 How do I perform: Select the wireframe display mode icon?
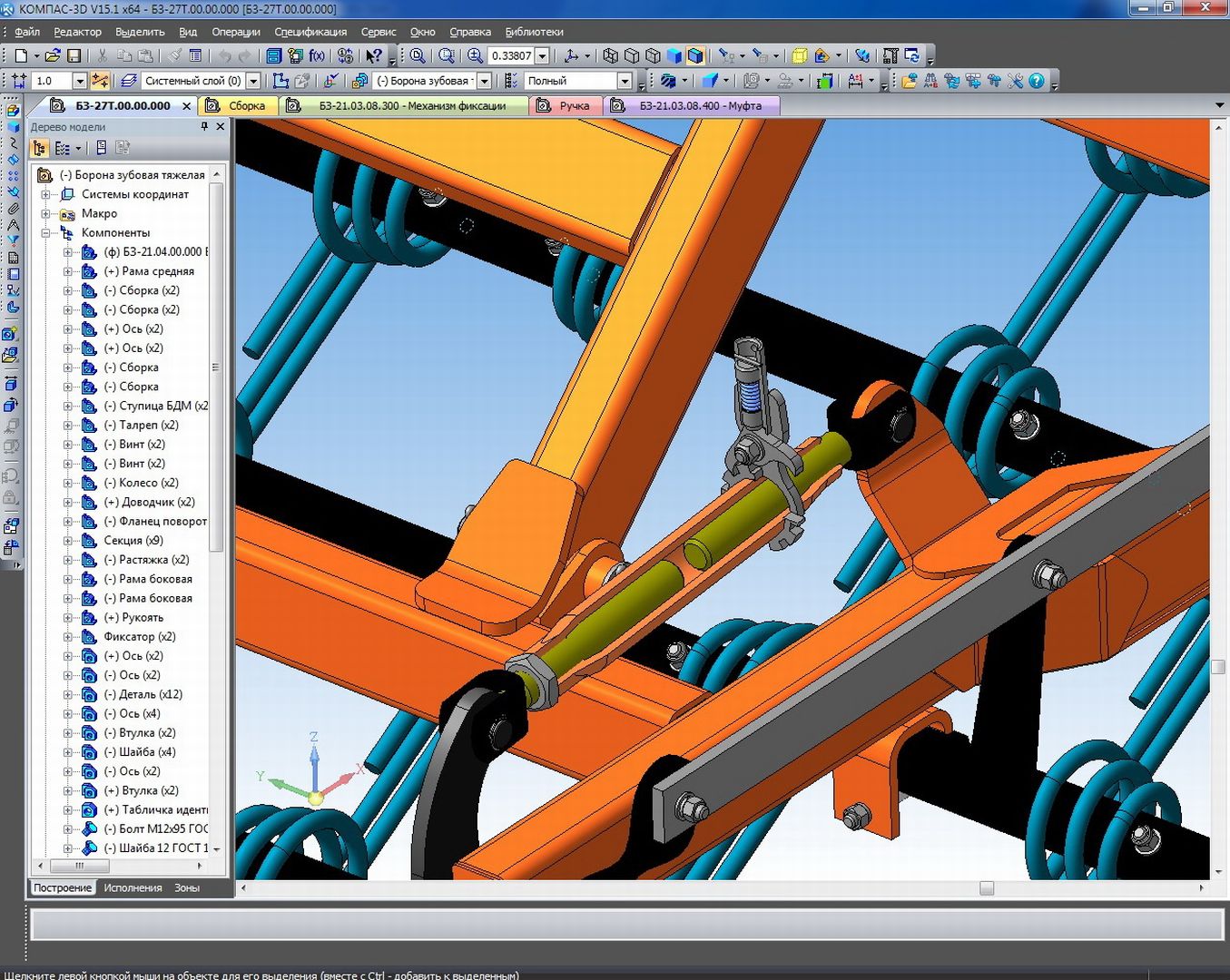click(x=610, y=56)
